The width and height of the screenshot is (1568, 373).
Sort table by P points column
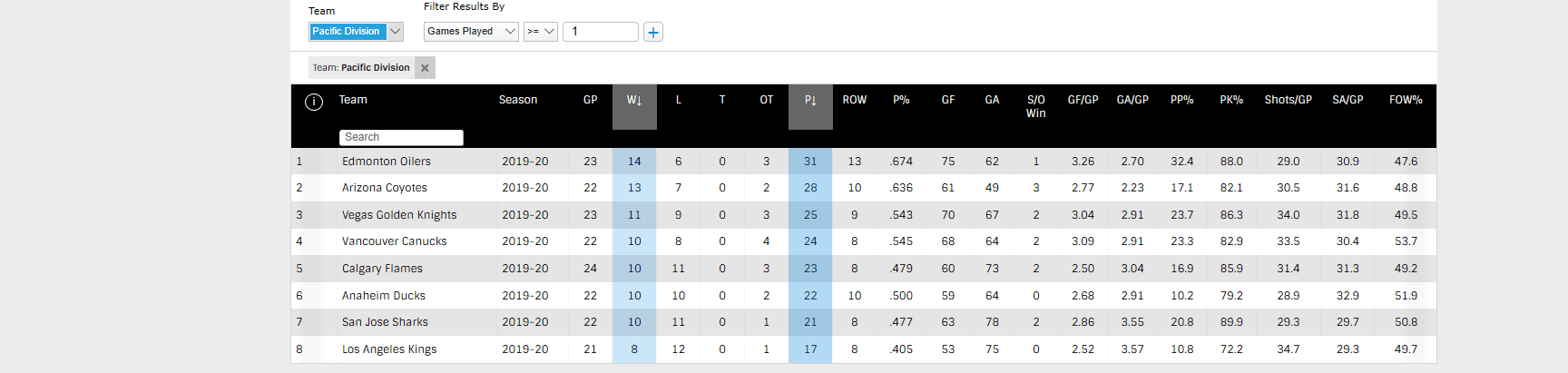[x=810, y=100]
